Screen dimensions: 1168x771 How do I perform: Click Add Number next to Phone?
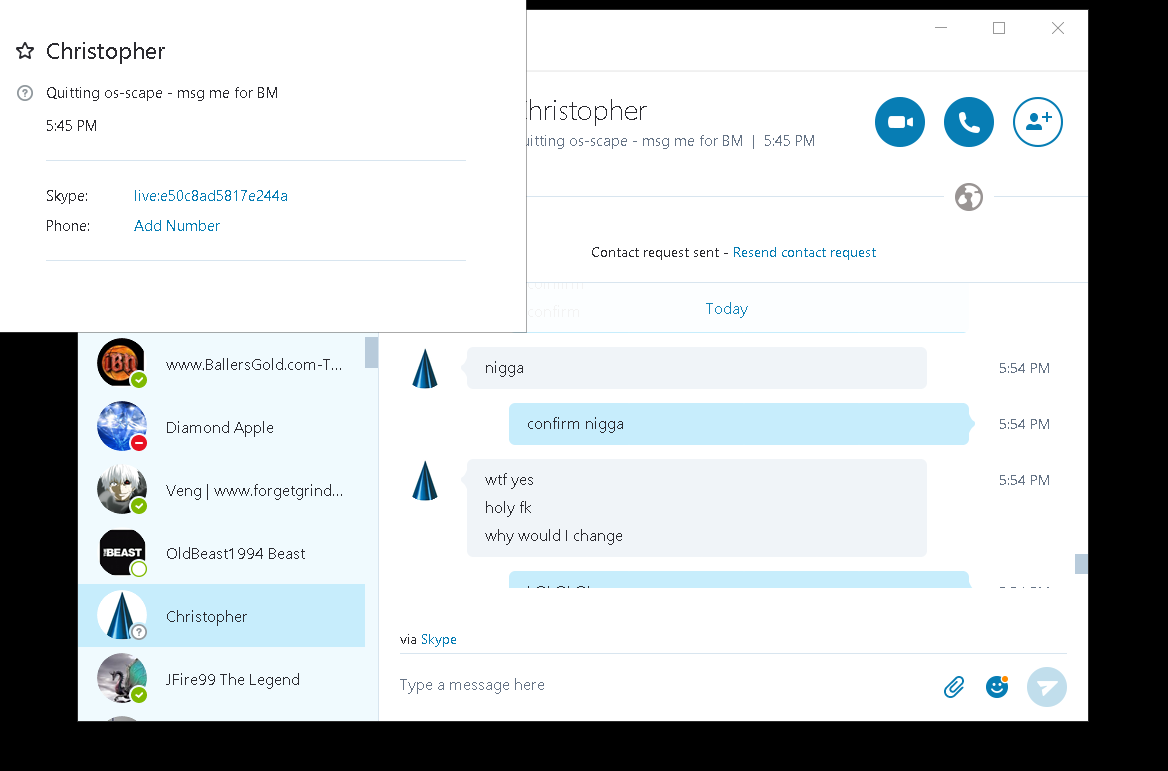[x=177, y=226]
